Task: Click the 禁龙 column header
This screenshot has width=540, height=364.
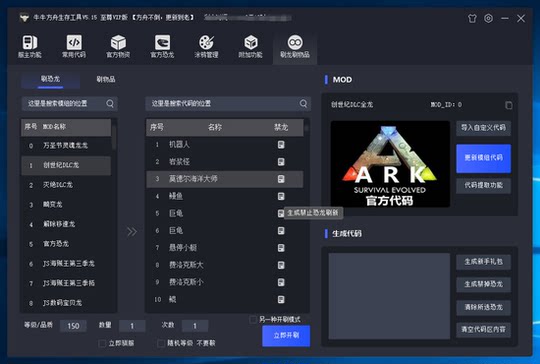Action: click(281, 127)
